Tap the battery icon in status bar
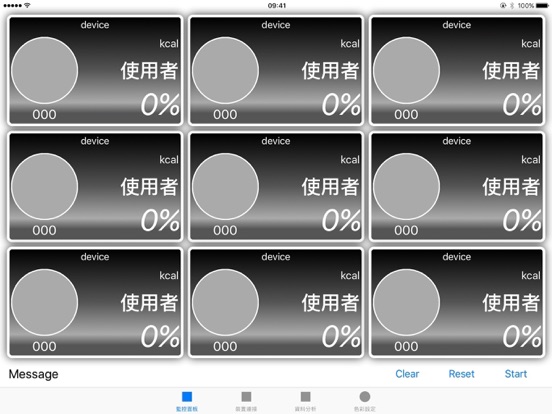 pos(542,5)
